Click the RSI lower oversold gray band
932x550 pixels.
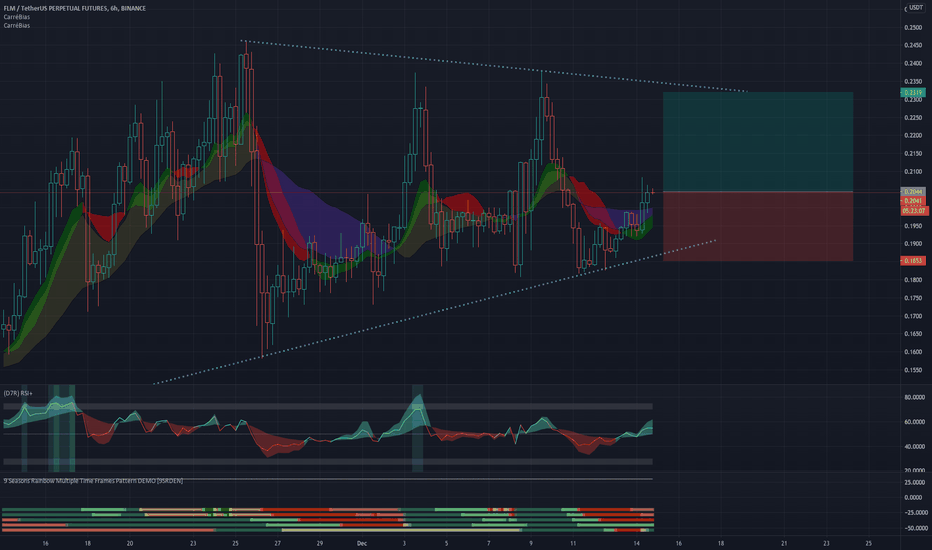coord(328,461)
